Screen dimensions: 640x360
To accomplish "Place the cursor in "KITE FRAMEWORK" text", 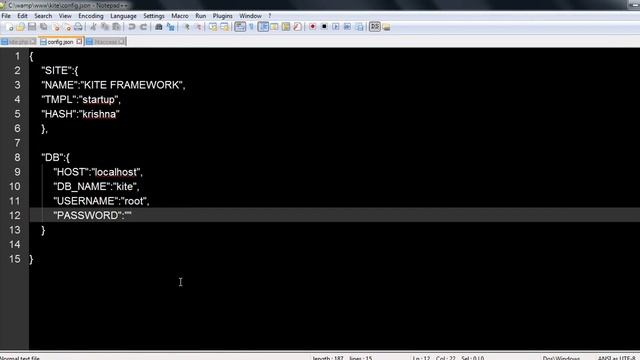I will pos(131,85).
